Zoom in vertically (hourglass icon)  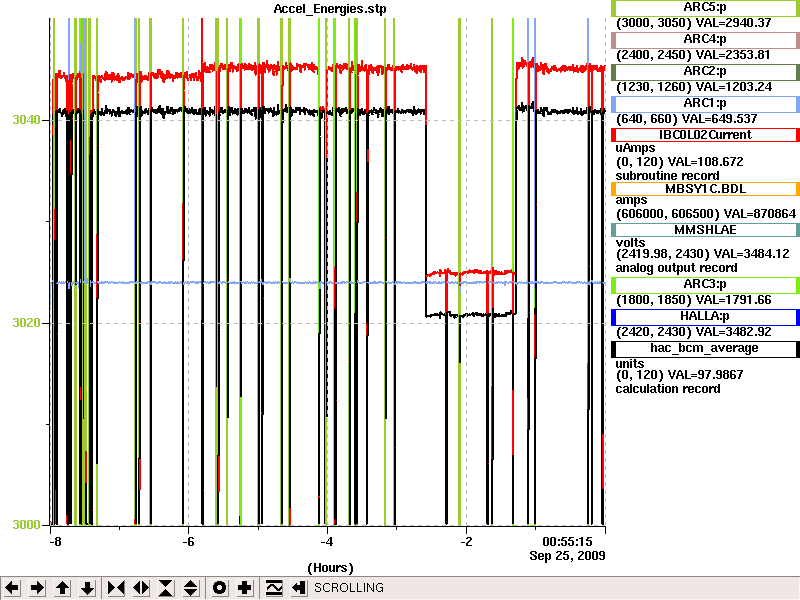[166, 588]
